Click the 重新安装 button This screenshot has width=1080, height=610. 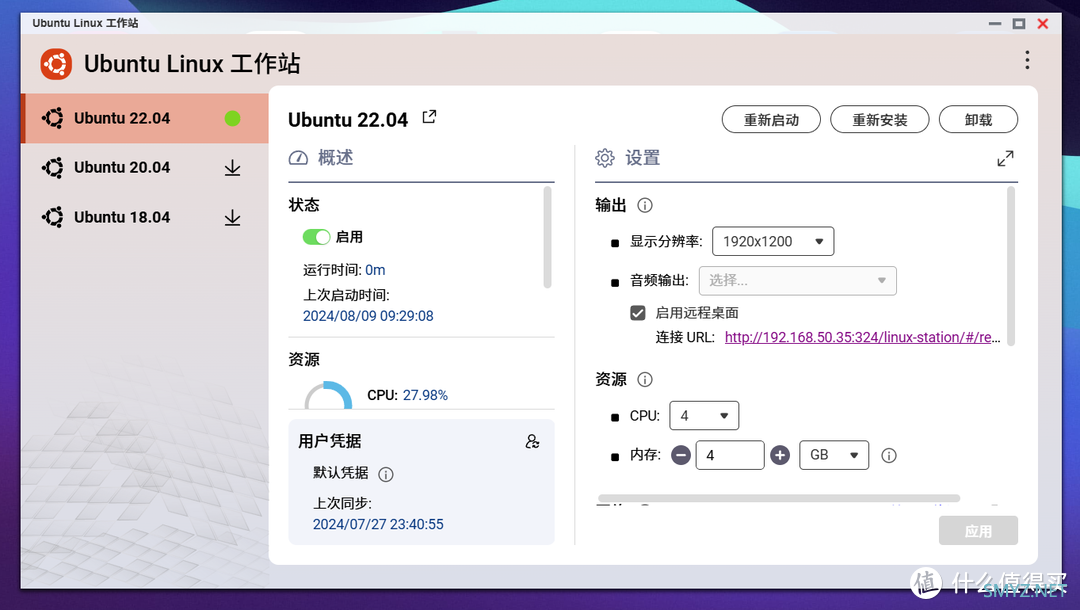coord(880,120)
